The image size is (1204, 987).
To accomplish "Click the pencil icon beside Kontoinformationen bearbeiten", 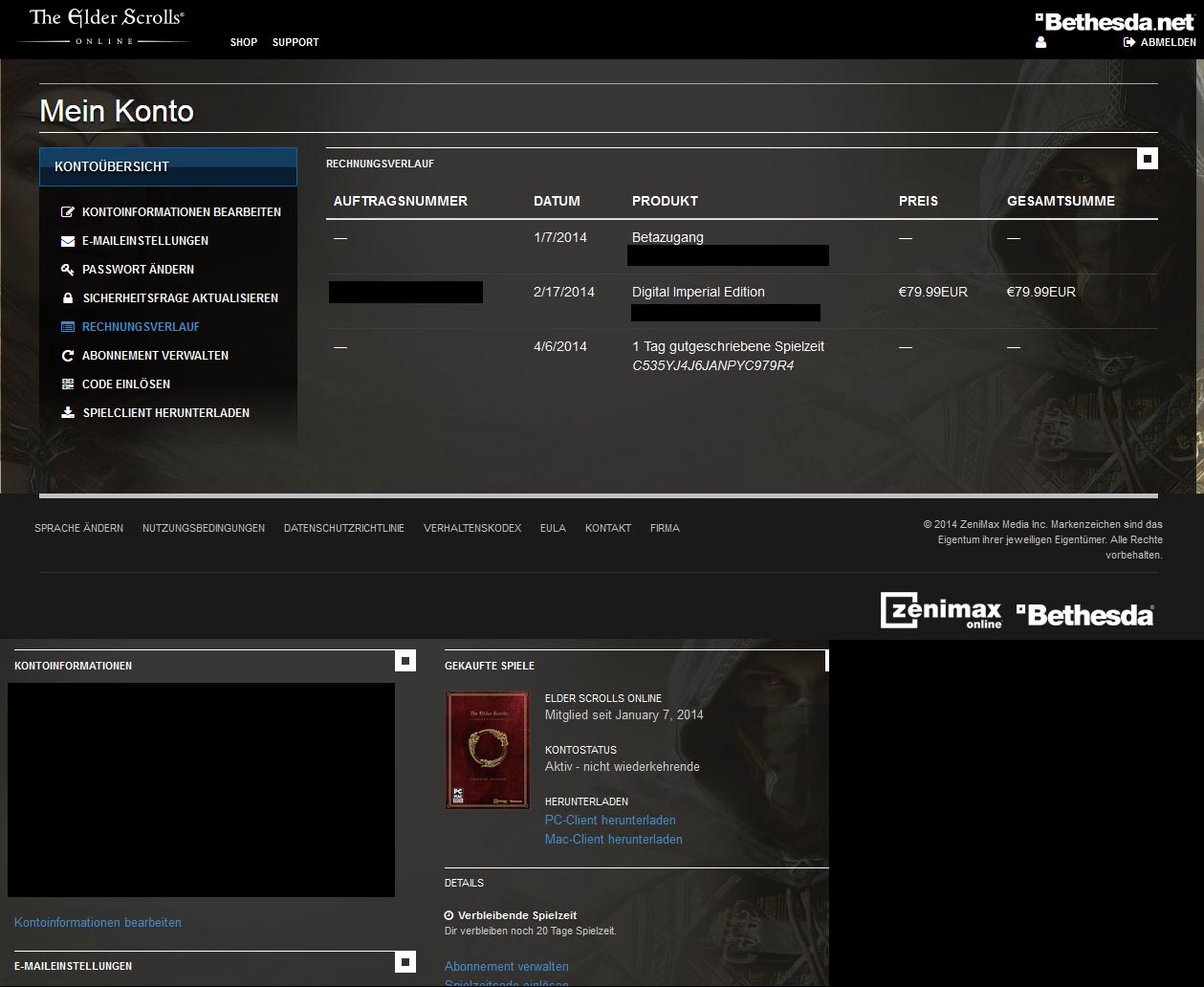I will (x=67, y=212).
